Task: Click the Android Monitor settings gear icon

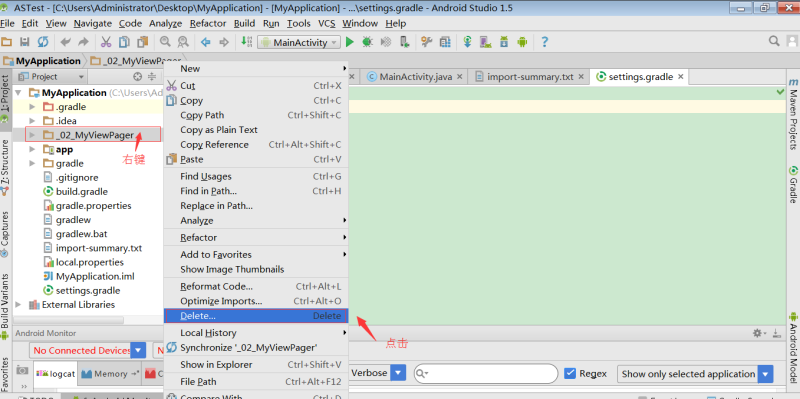Action: click(757, 333)
